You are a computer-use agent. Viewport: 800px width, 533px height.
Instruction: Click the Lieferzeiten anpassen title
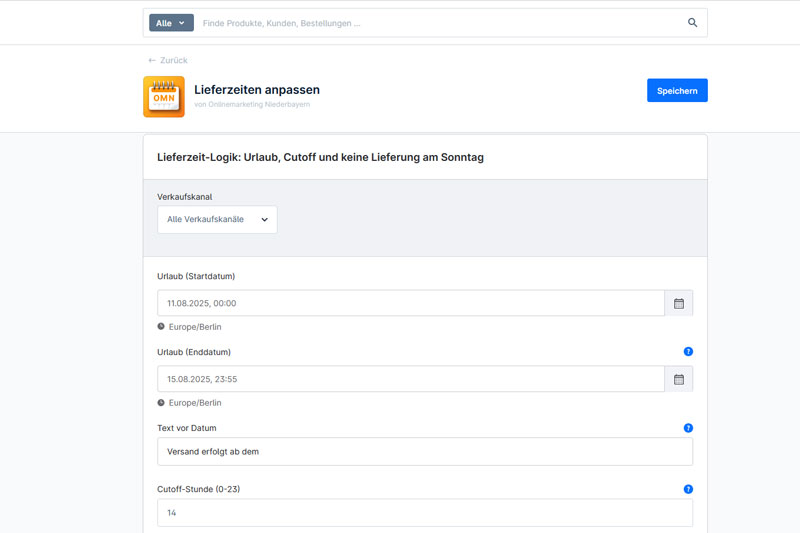[x=257, y=90]
